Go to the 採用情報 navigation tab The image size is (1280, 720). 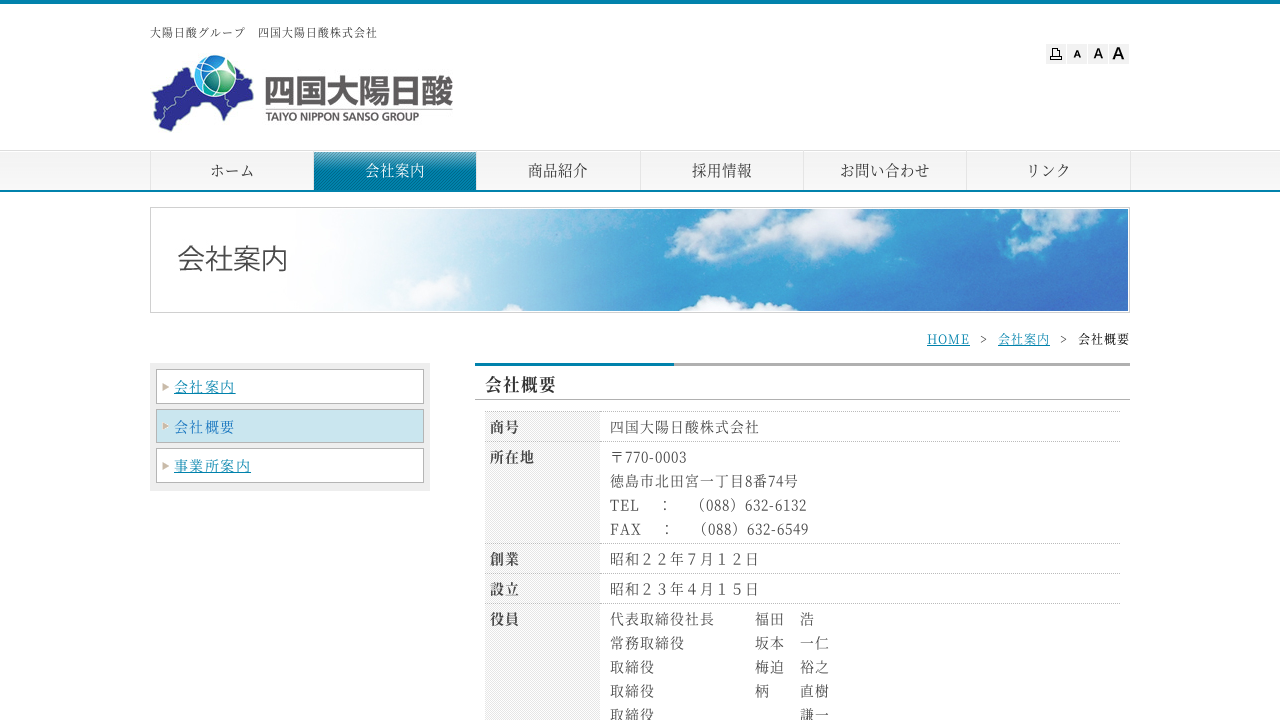722,171
